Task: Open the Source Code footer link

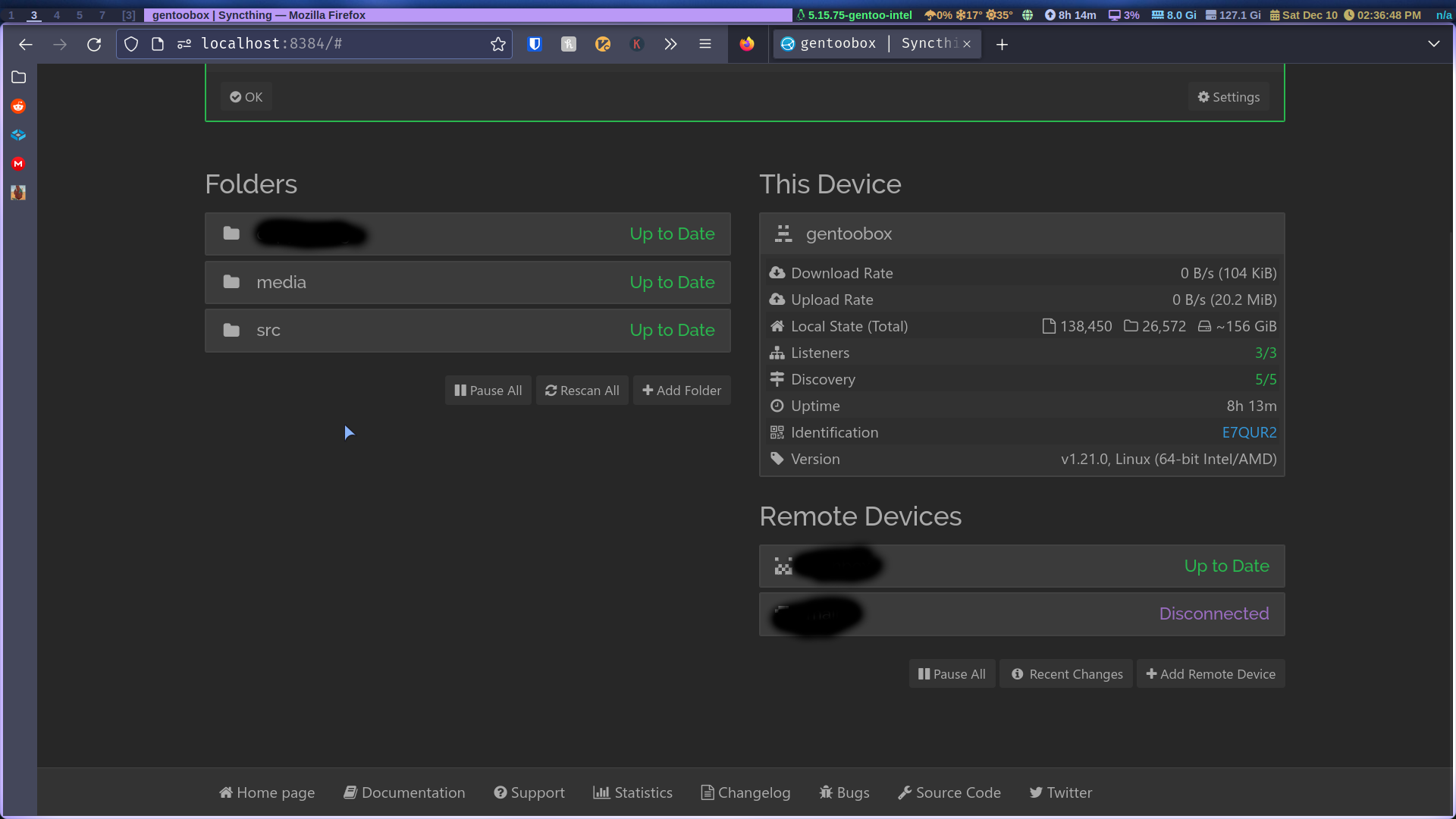Action: click(x=949, y=792)
